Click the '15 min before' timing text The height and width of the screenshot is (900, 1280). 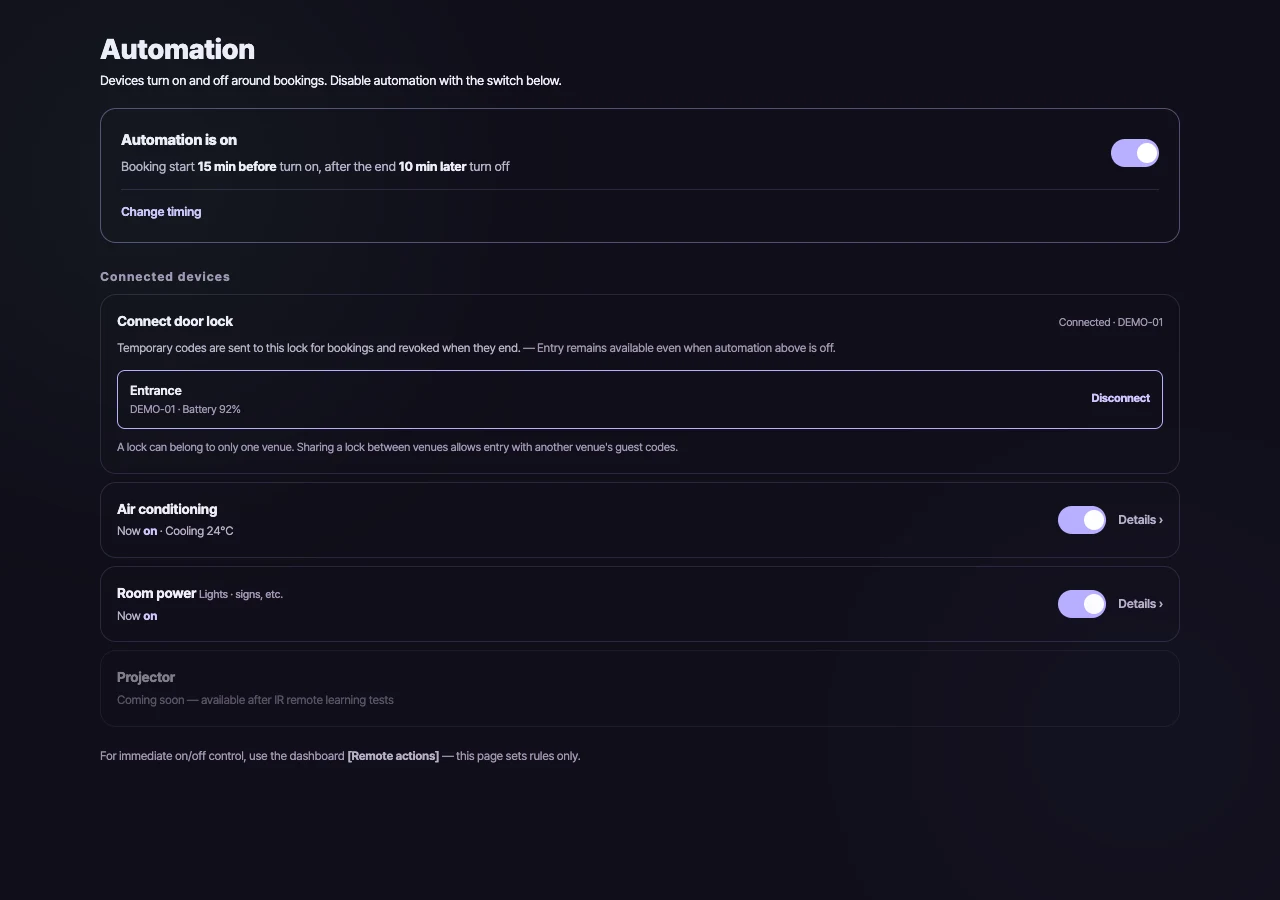(237, 167)
